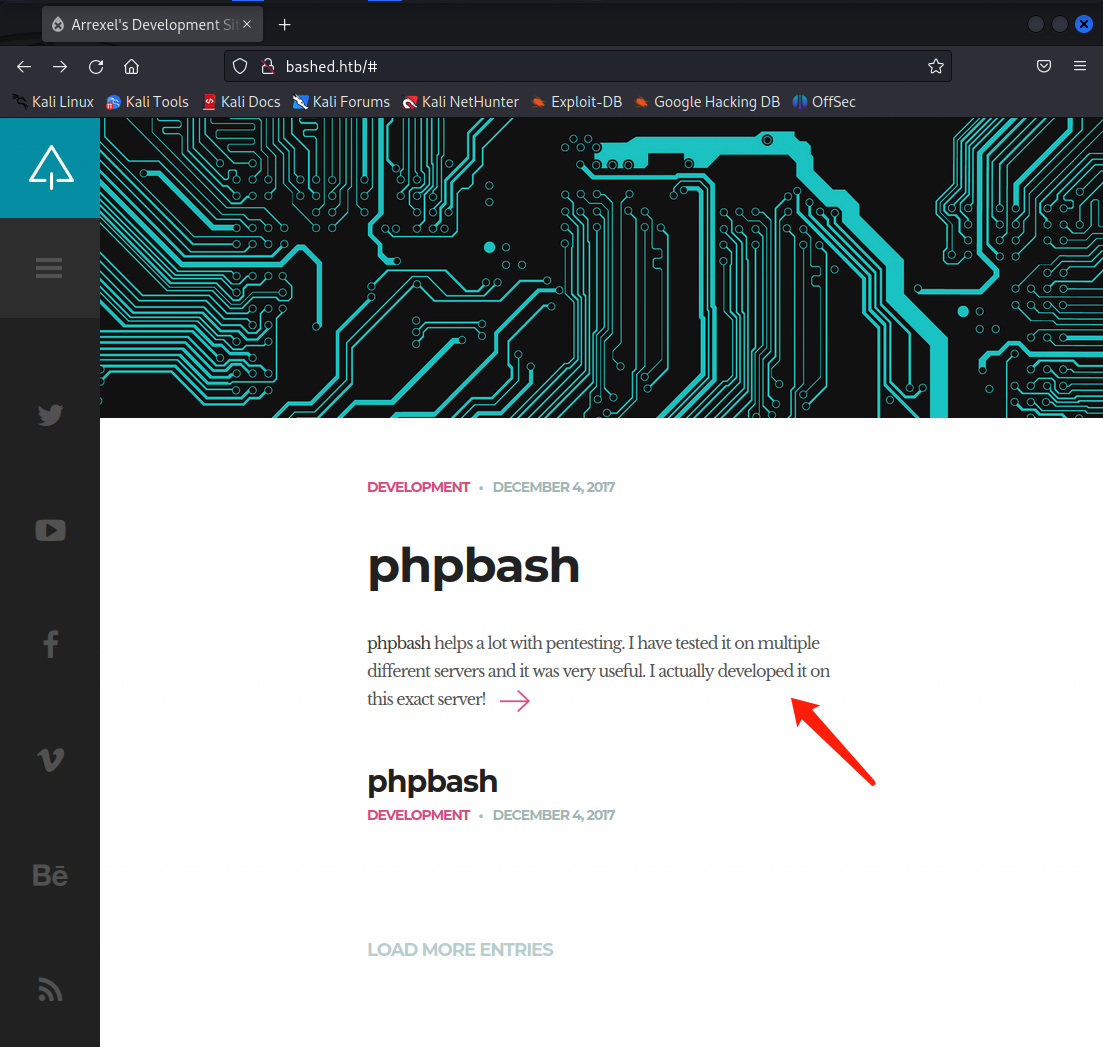This screenshot has height=1047, width=1103.
Task: Open a new browser tab
Action: pyautogui.click(x=284, y=23)
